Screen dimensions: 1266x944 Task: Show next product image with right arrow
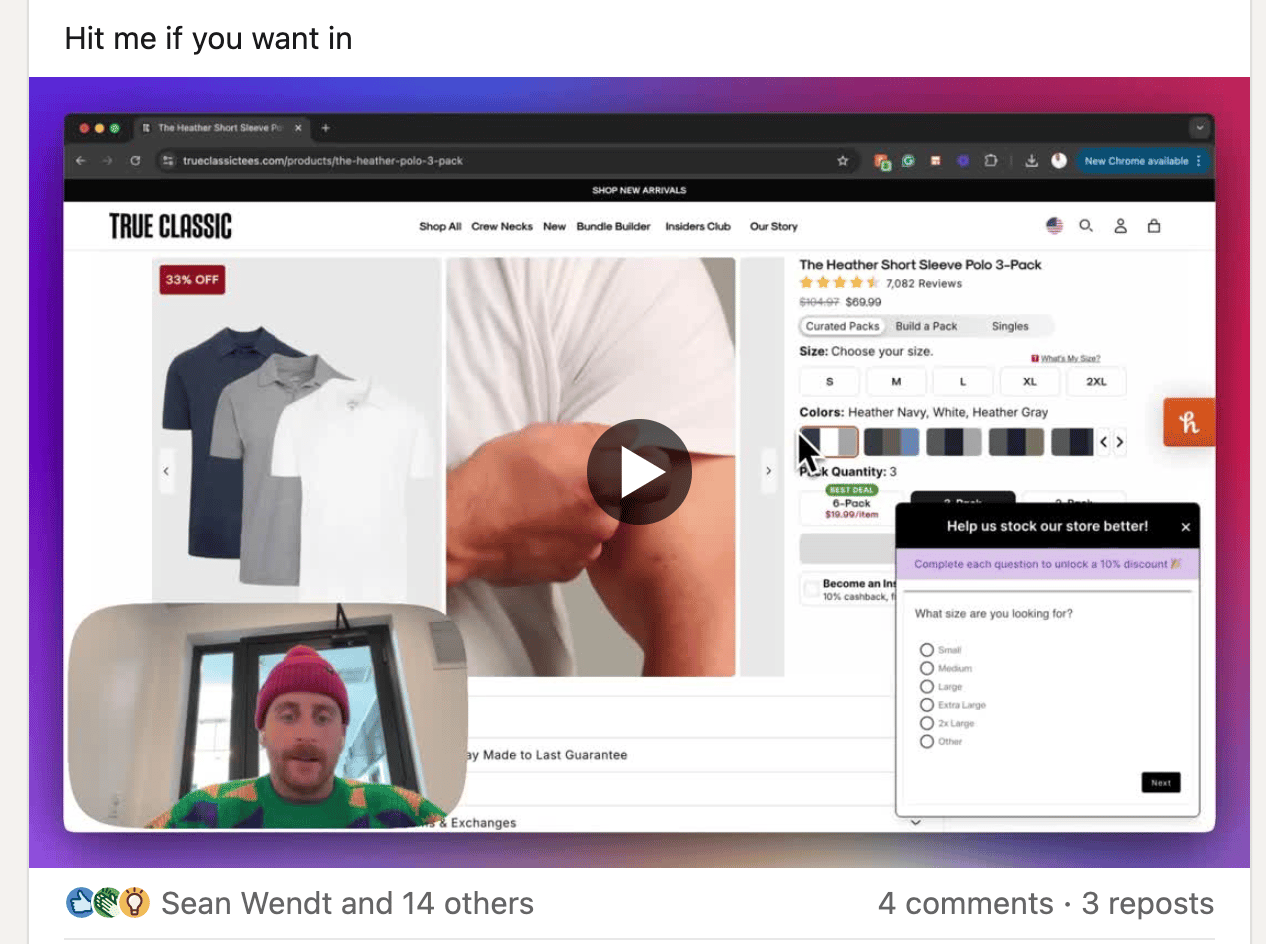[768, 471]
